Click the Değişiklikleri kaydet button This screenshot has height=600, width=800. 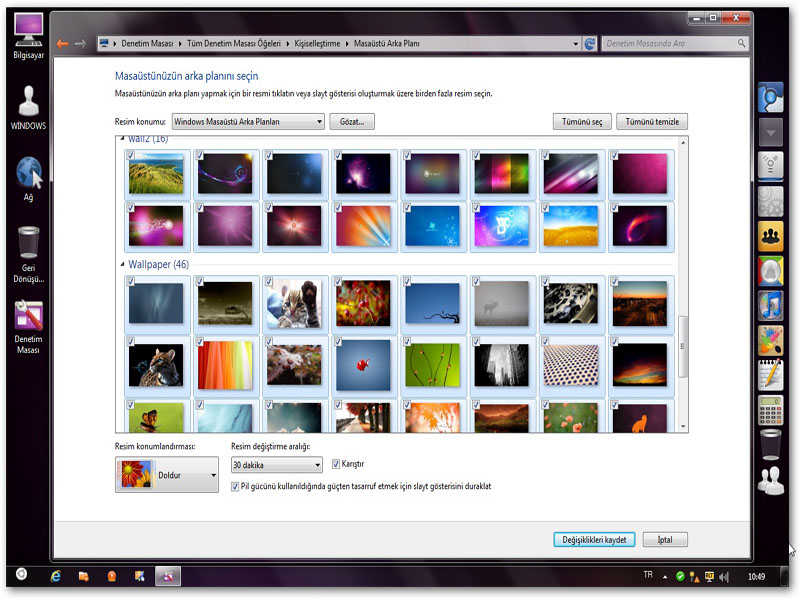593,539
